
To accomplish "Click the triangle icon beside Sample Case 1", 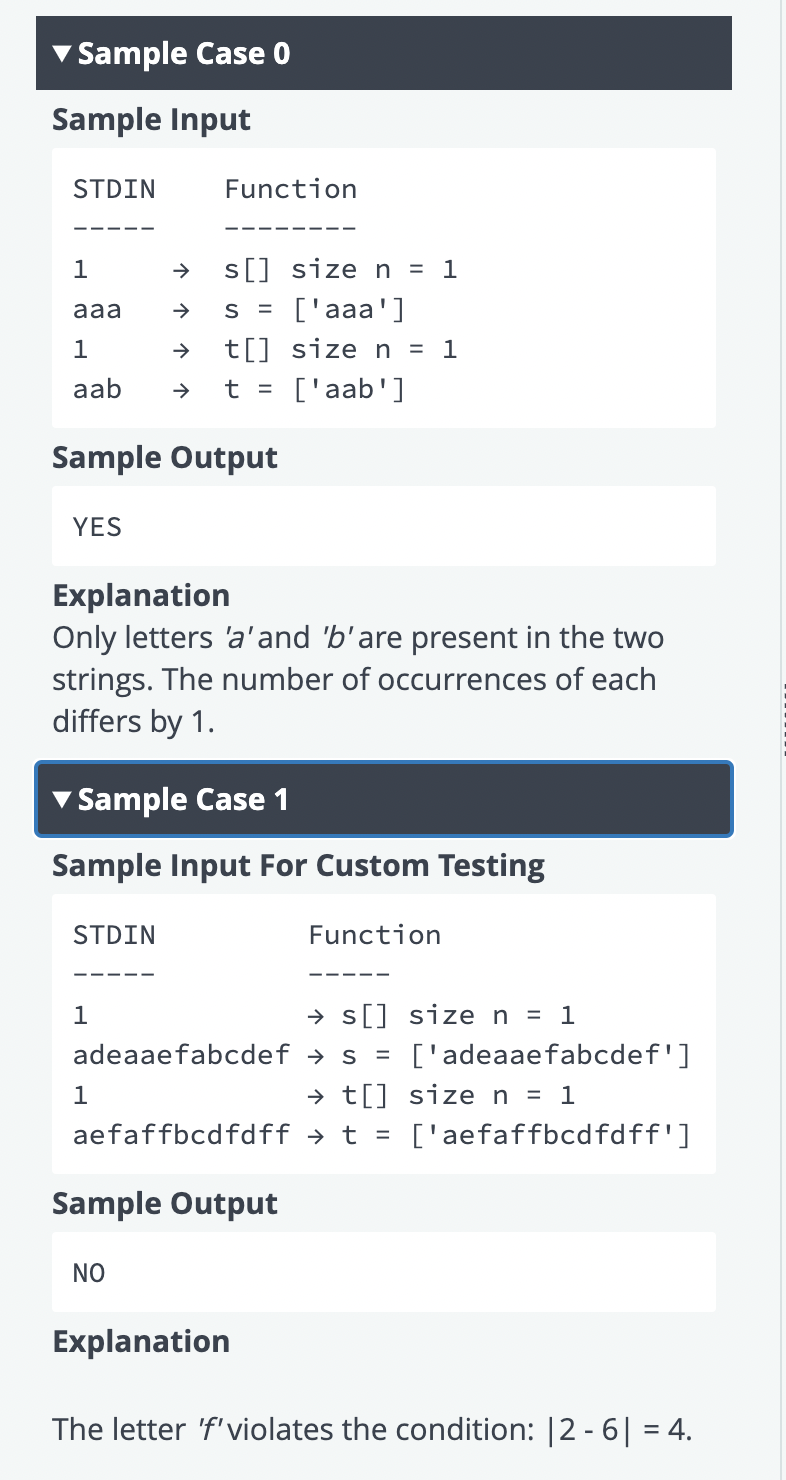I will pos(64,800).
